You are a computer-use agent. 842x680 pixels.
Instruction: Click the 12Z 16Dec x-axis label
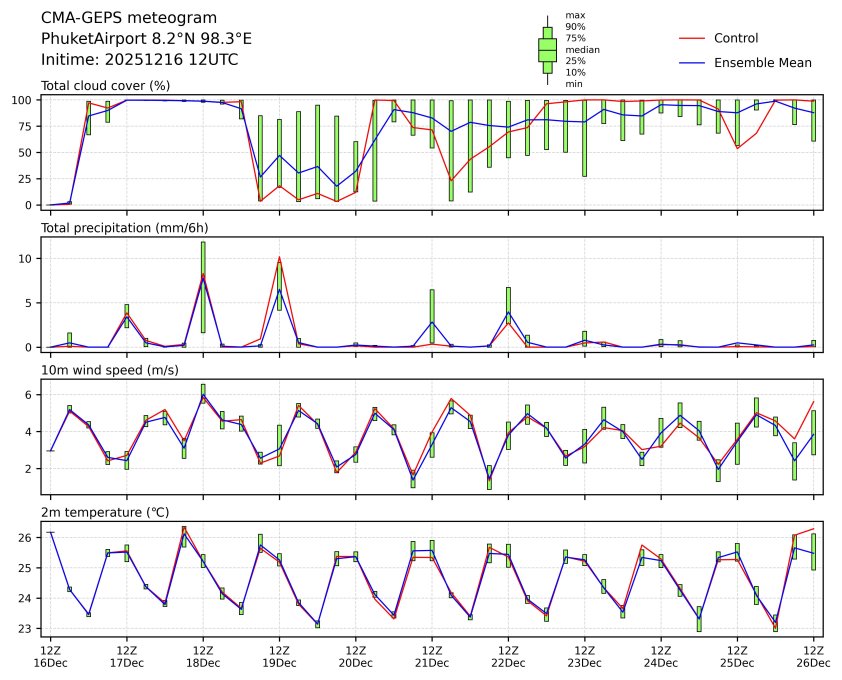point(50,655)
